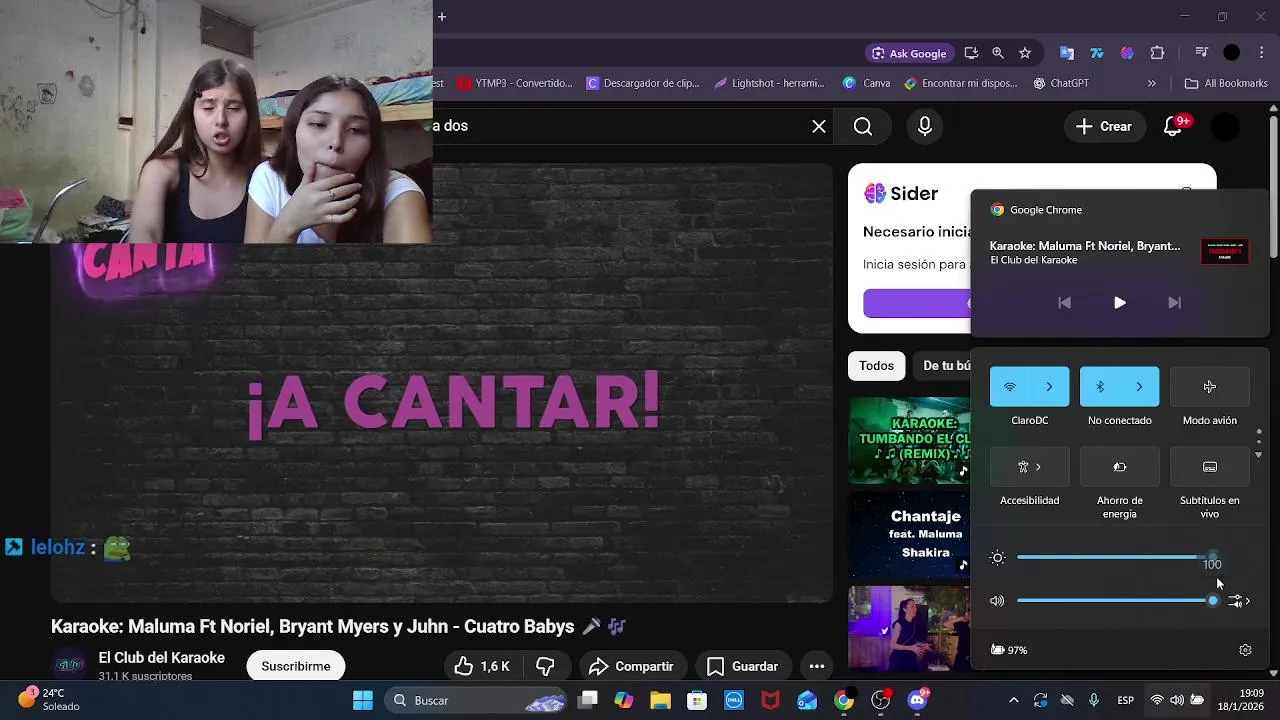This screenshot has height=720, width=1280.
Task: Toggle Subtítulos en vivo
Action: click(1210, 467)
